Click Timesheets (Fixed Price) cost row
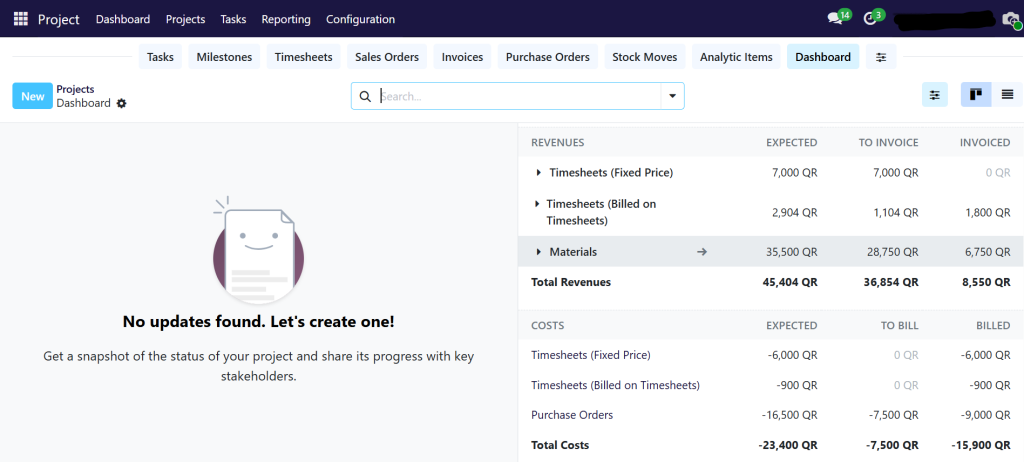Image resolution: width=1024 pixels, height=462 pixels. [x=591, y=355]
